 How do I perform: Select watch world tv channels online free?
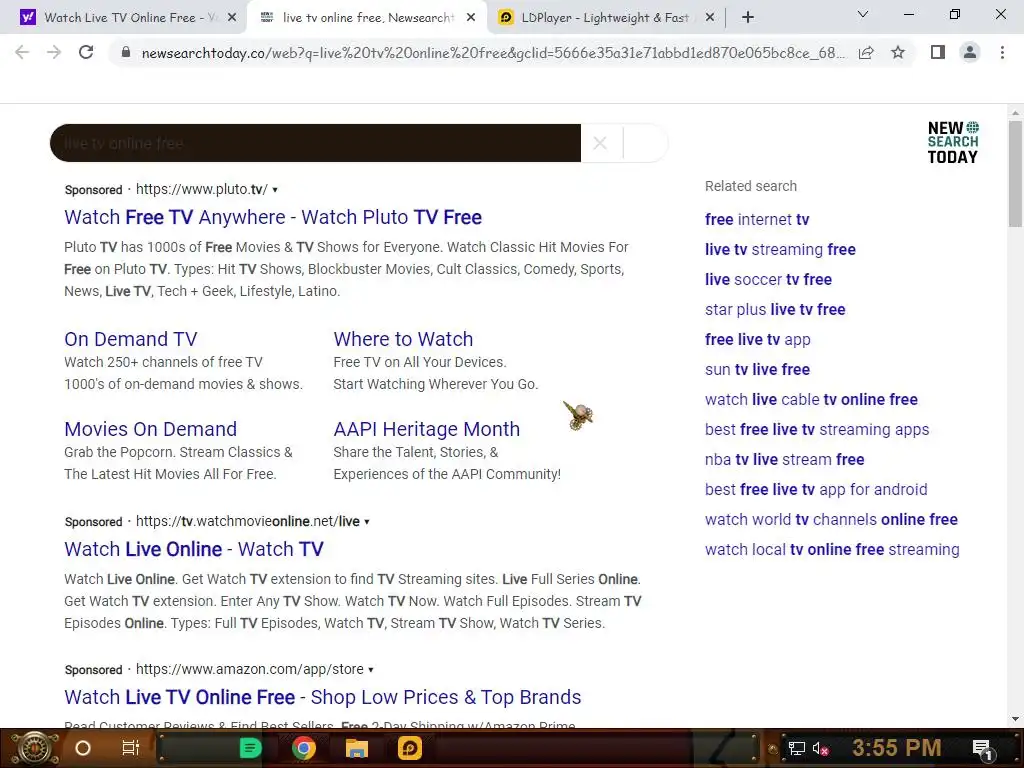(x=831, y=520)
